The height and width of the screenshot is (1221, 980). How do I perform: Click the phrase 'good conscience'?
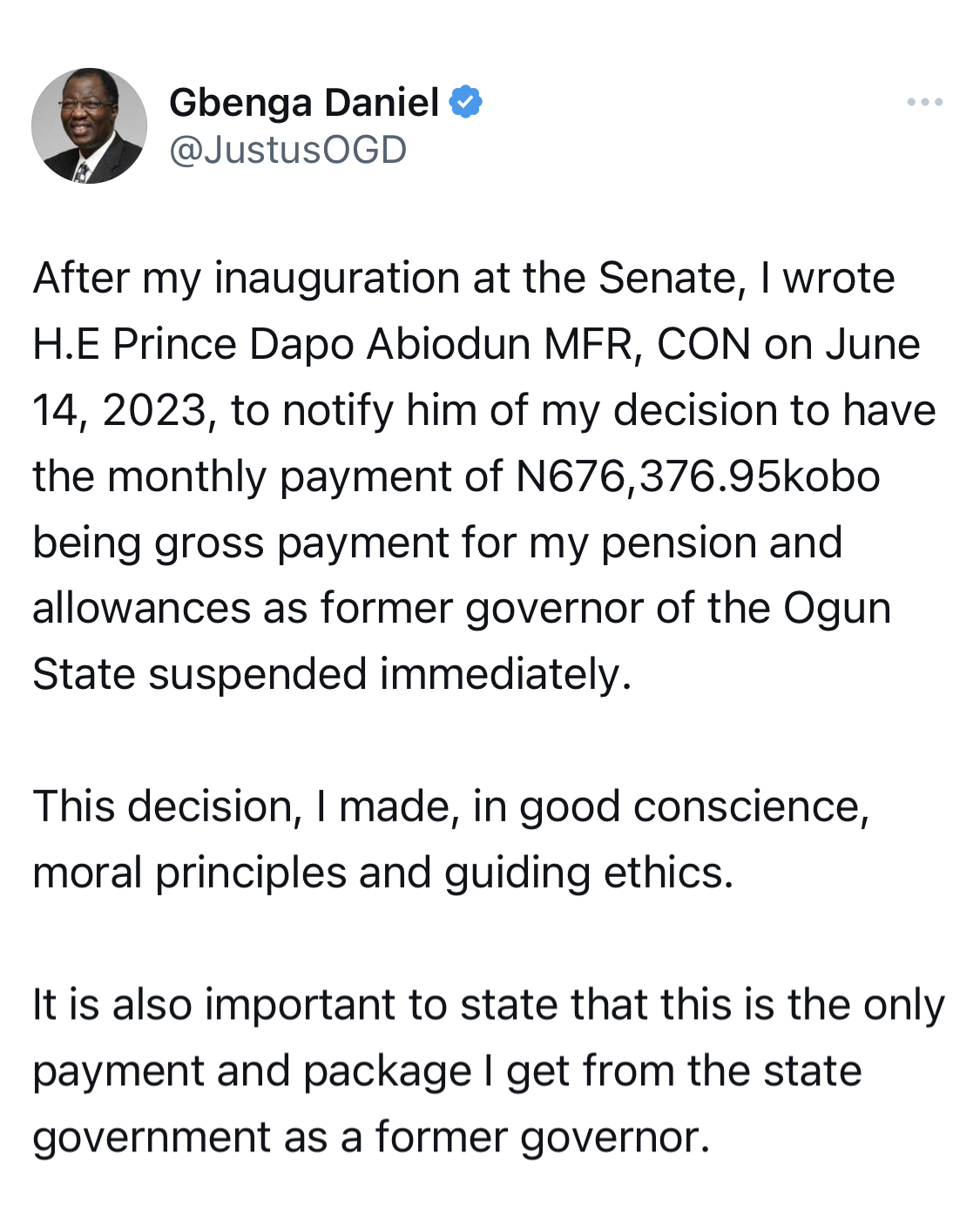click(x=693, y=807)
